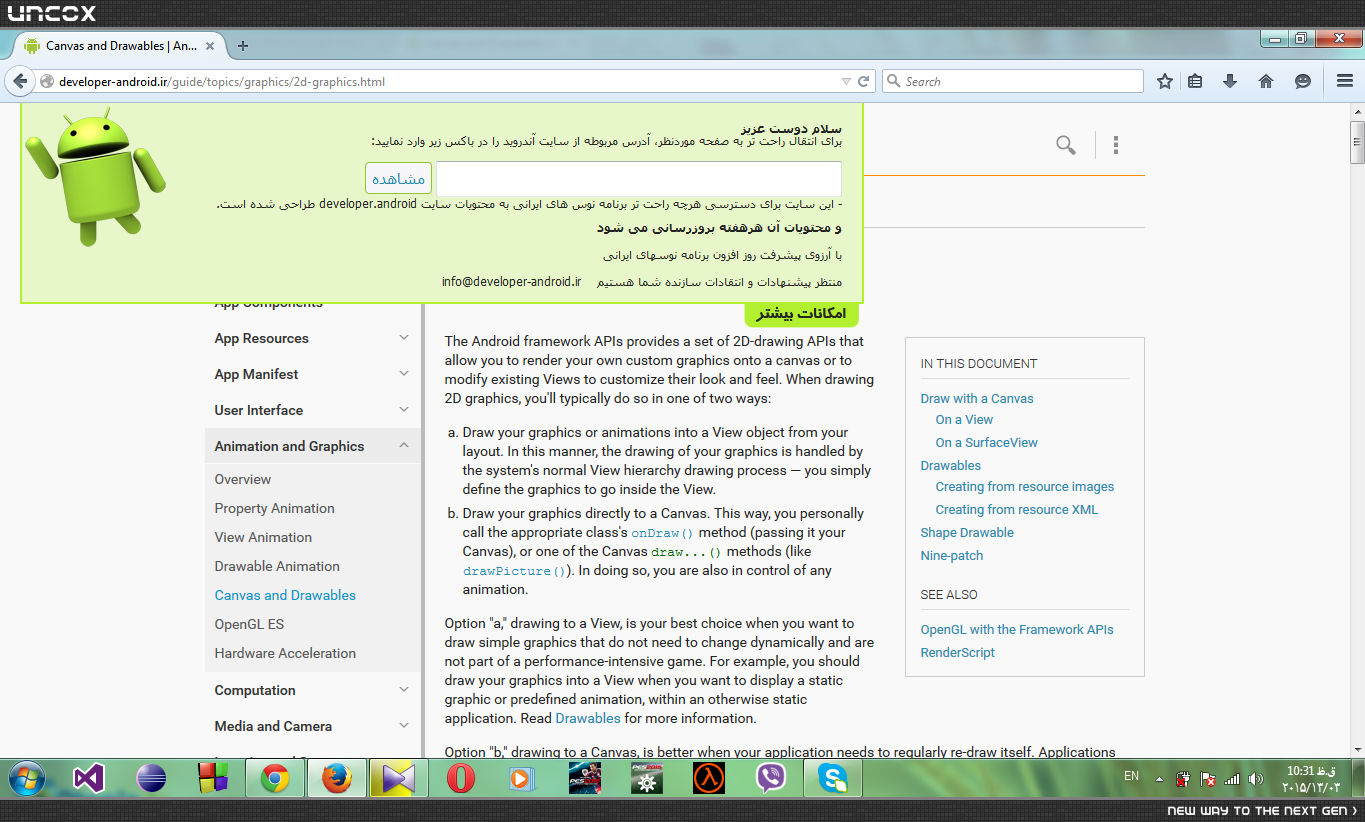Open Property Animation in the sidebar
Image resolution: width=1365 pixels, height=822 pixels.
click(275, 508)
